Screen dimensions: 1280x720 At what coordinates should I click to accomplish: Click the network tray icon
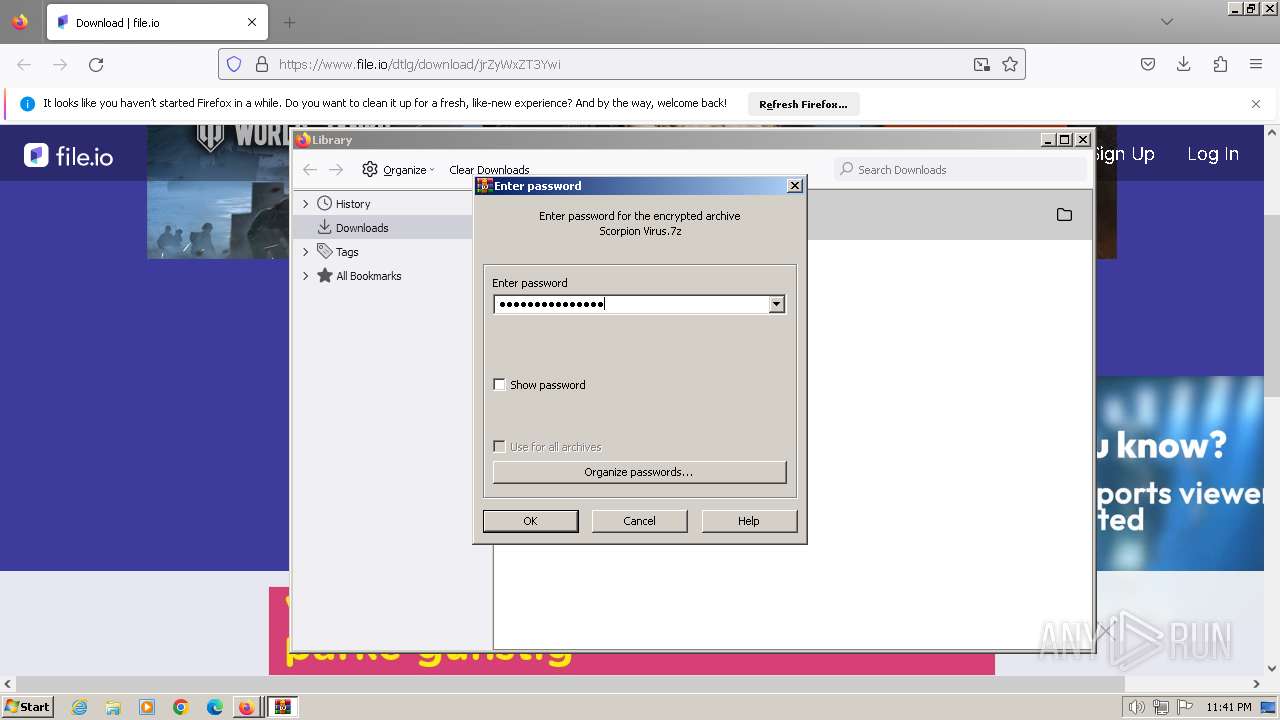coord(1161,707)
